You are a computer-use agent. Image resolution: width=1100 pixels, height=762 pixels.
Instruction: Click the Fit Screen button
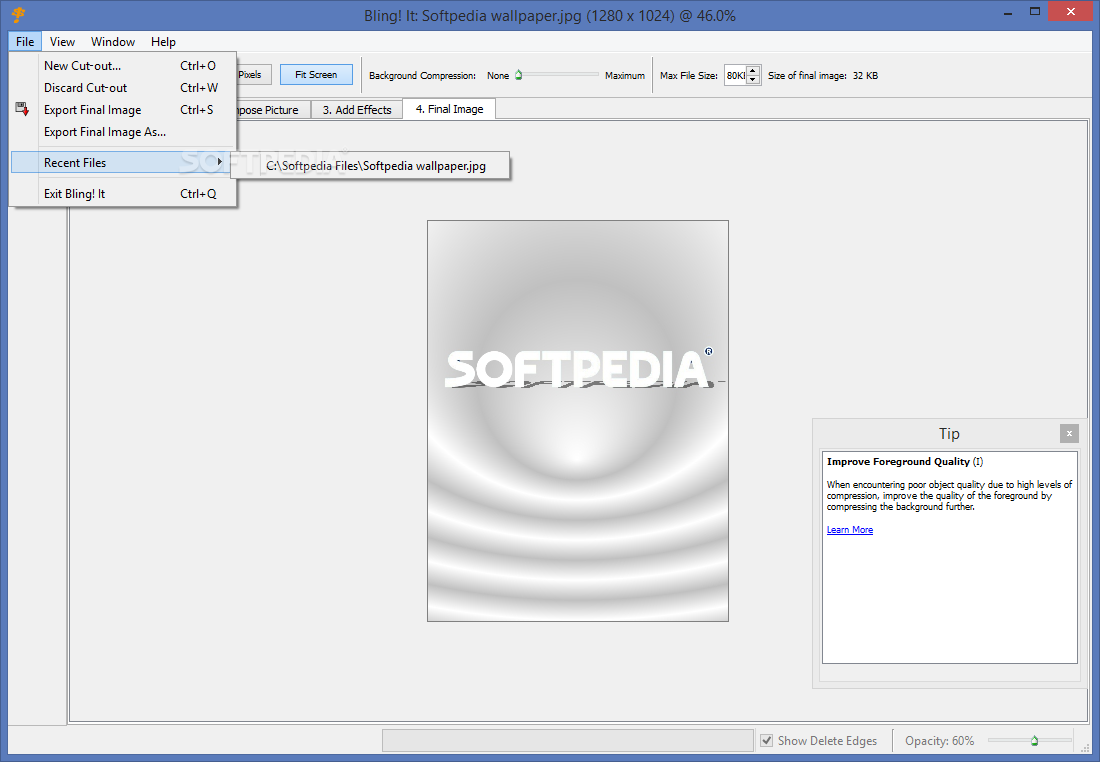point(316,74)
